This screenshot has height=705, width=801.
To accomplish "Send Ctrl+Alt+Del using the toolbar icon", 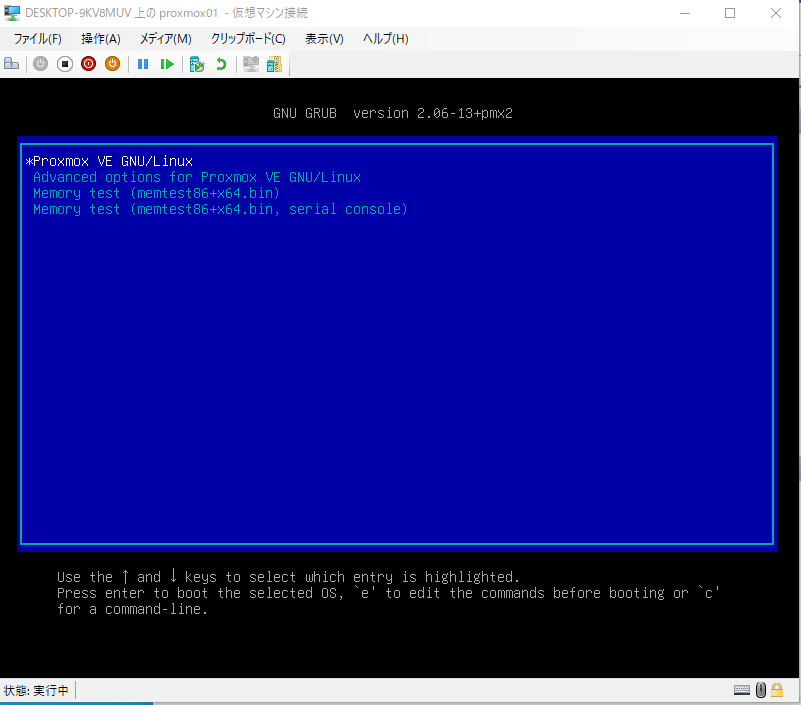I will 12,64.
